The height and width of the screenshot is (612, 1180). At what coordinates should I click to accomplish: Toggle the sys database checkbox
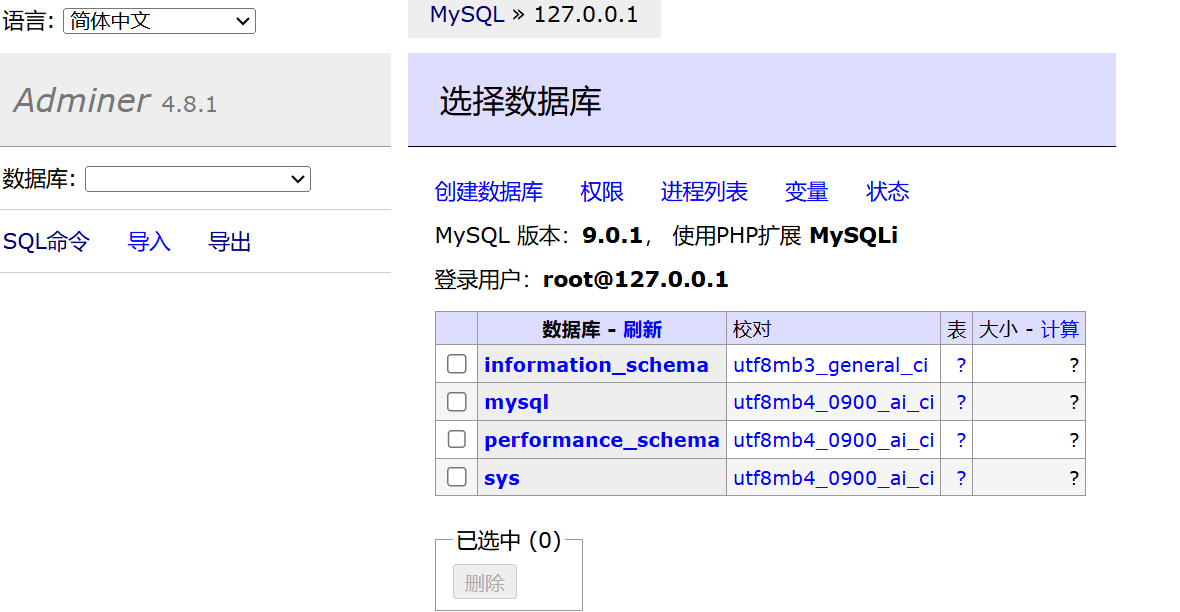[x=457, y=477]
